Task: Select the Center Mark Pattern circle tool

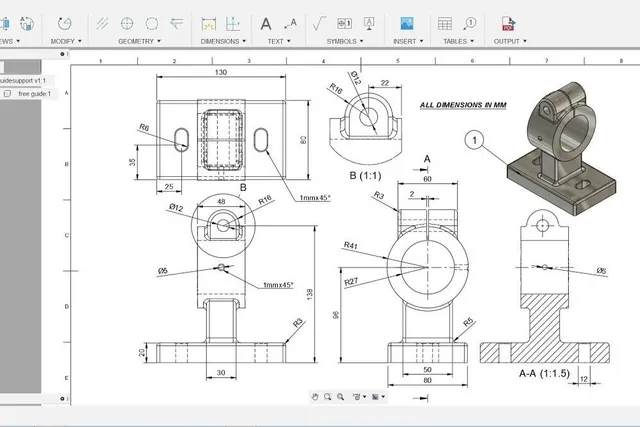Action: [x=152, y=24]
